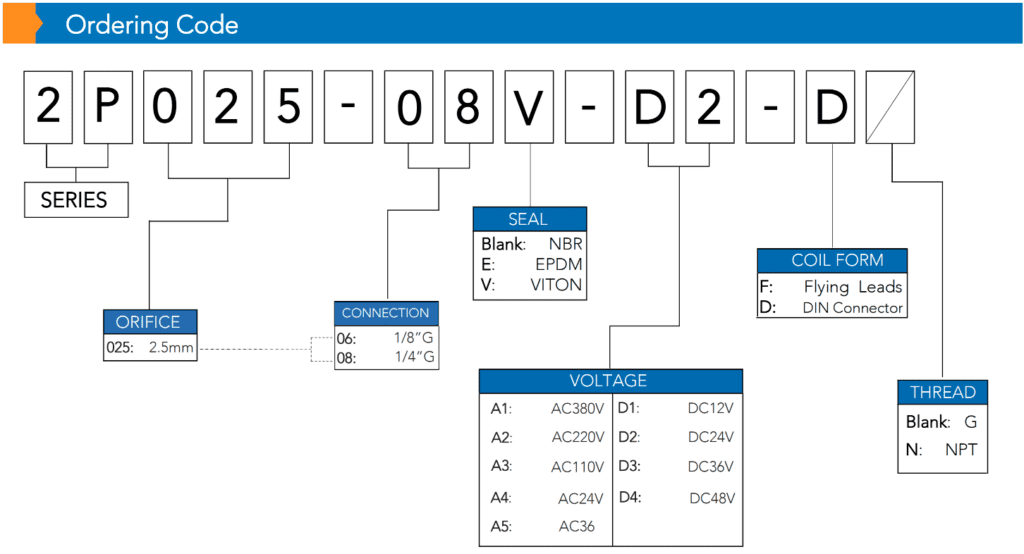
Task: Click the 025: 2.5mm orifice entry
Action: pyautogui.click(x=150, y=348)
